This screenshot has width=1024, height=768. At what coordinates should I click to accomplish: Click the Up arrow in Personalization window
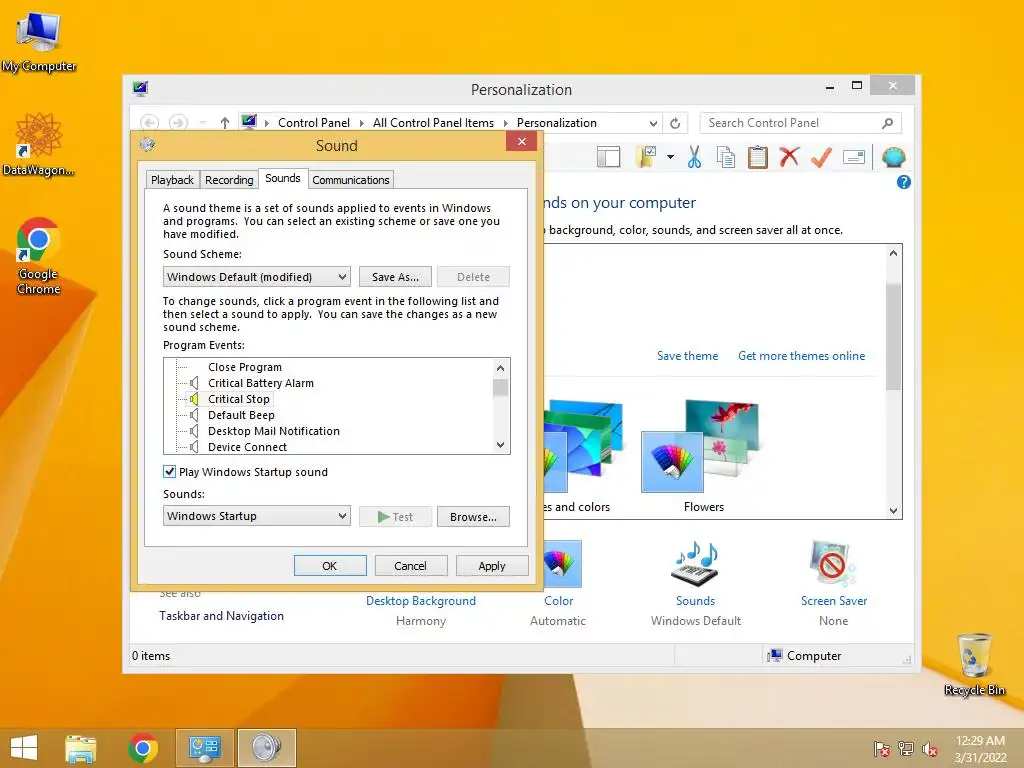(225, 123)
